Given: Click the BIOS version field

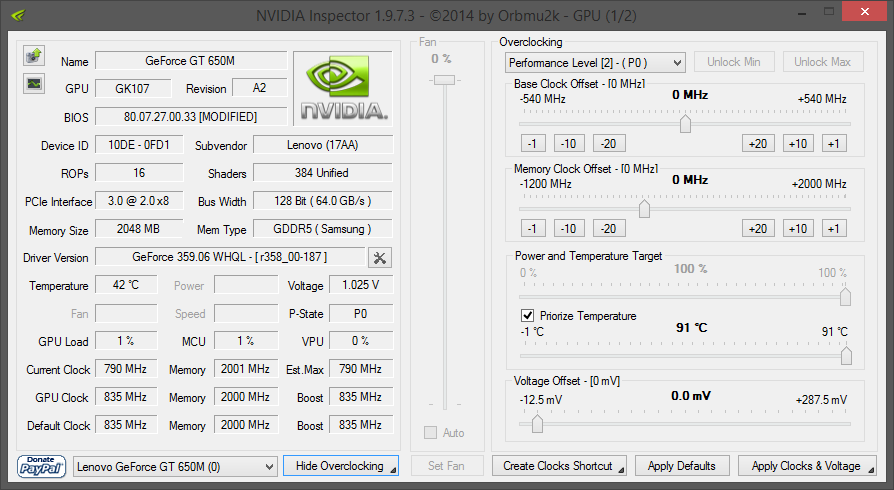Looking at the screenshot, I should pos(191,116).
